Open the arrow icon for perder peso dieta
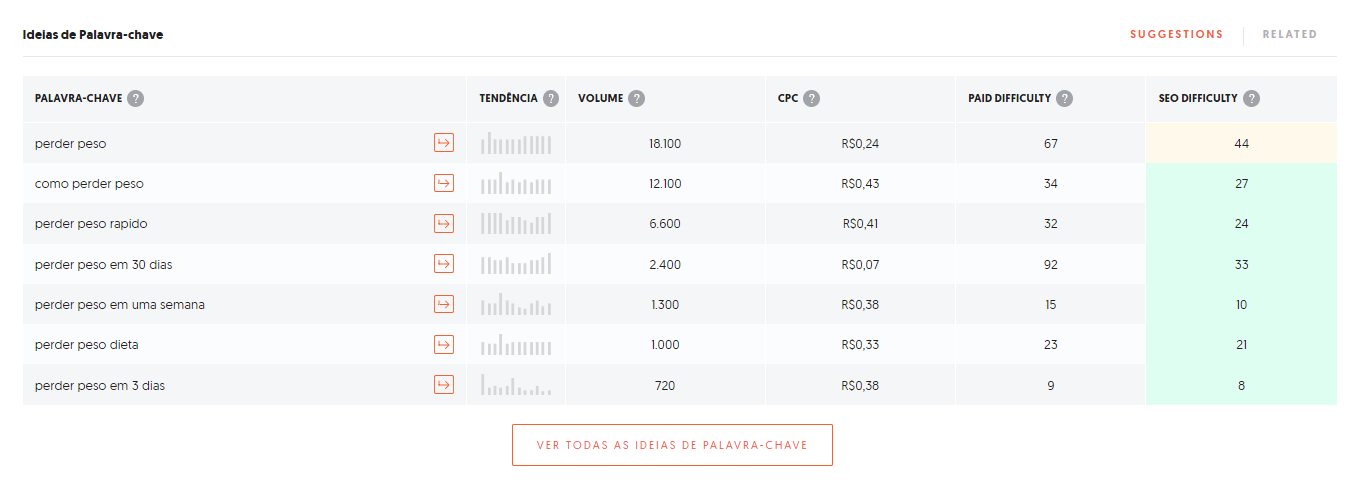The height and width of the screenshot is (496, 1367). [444, 344]
